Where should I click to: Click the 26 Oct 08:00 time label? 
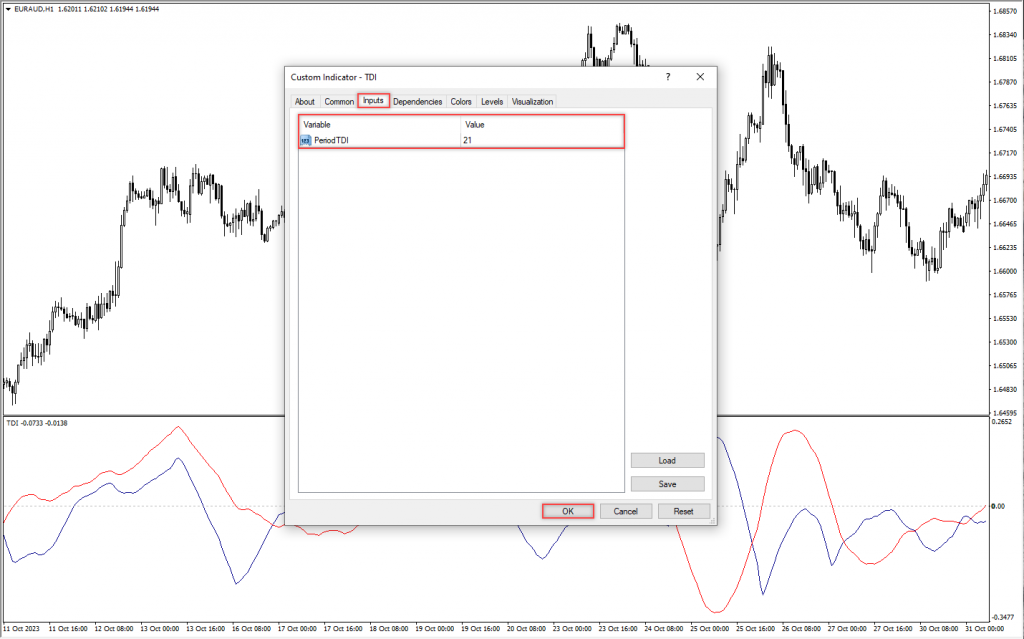click(x=801, y=629)
